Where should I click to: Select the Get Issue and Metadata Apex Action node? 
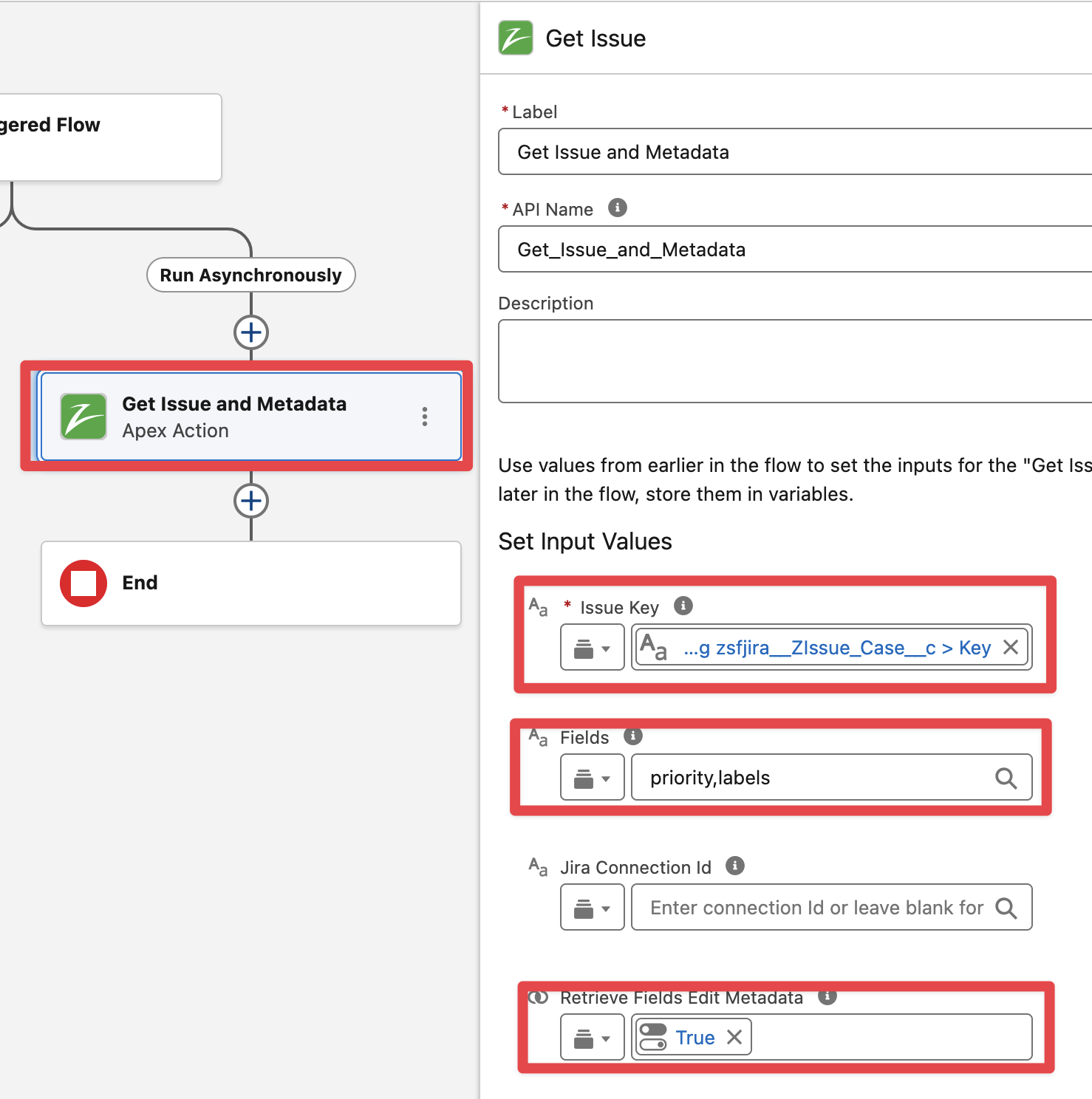point(251,417)
